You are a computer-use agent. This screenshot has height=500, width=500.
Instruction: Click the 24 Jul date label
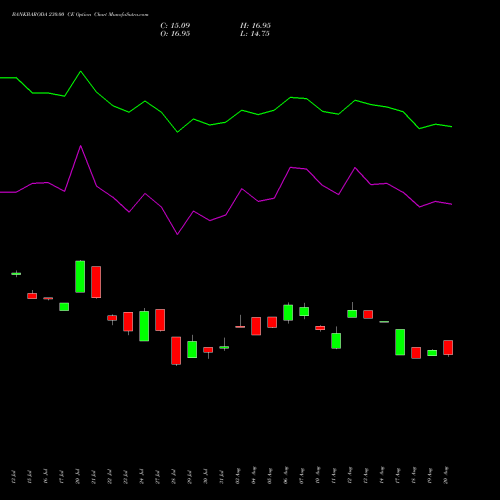tap(142, 477)
